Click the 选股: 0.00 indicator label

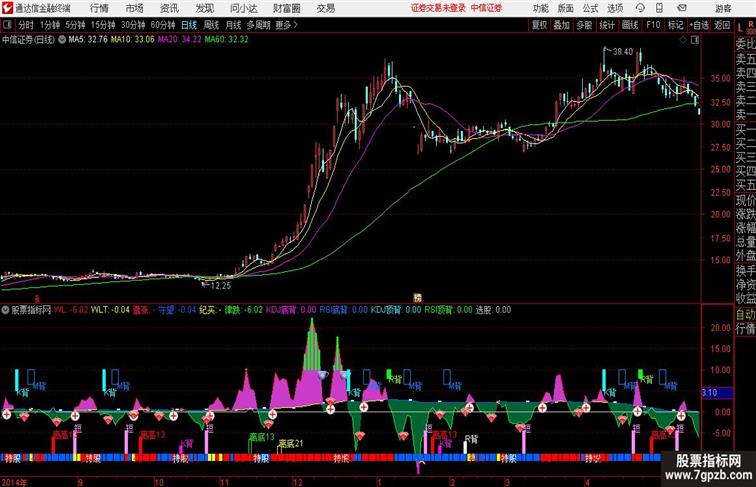(x=493, y=310)
